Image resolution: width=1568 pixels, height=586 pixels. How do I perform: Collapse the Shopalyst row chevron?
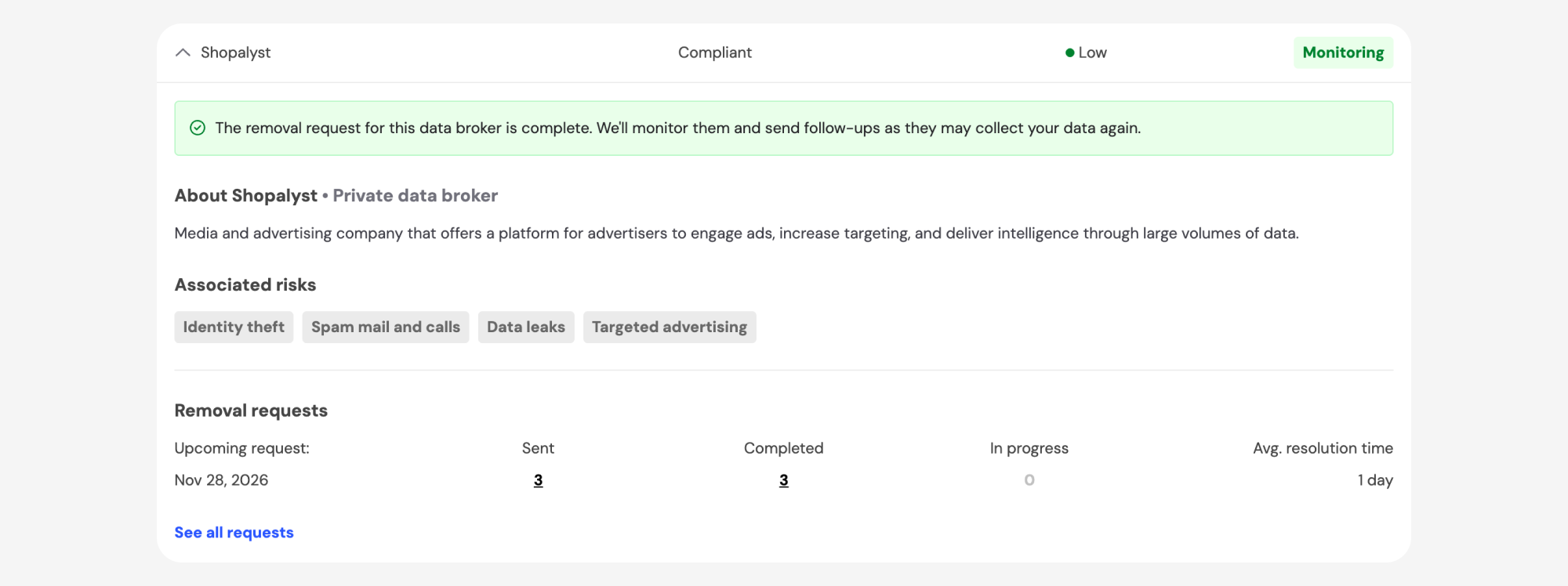[x=183, y=52]
